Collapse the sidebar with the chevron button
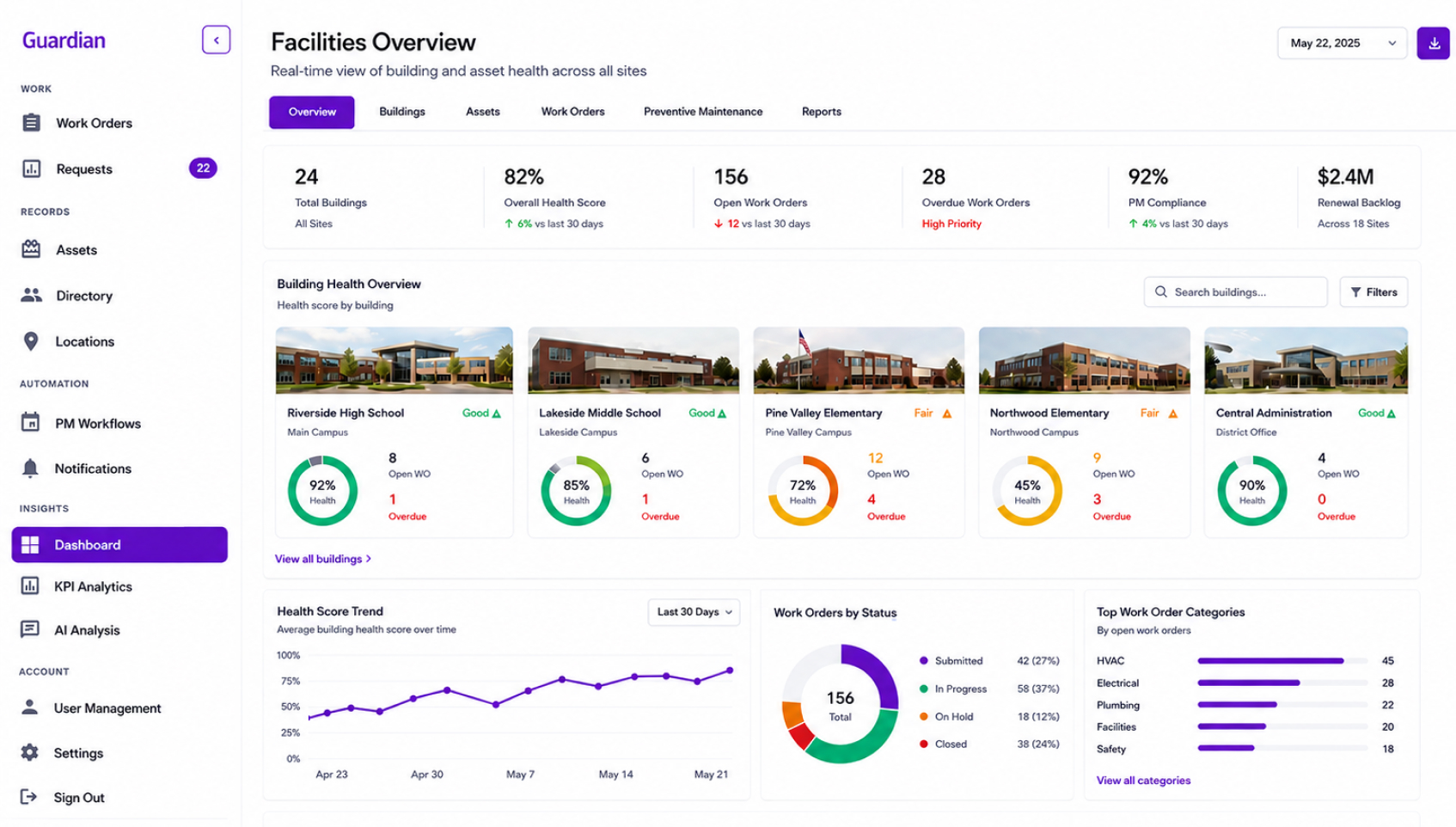1456x827 pixels. 216,40
